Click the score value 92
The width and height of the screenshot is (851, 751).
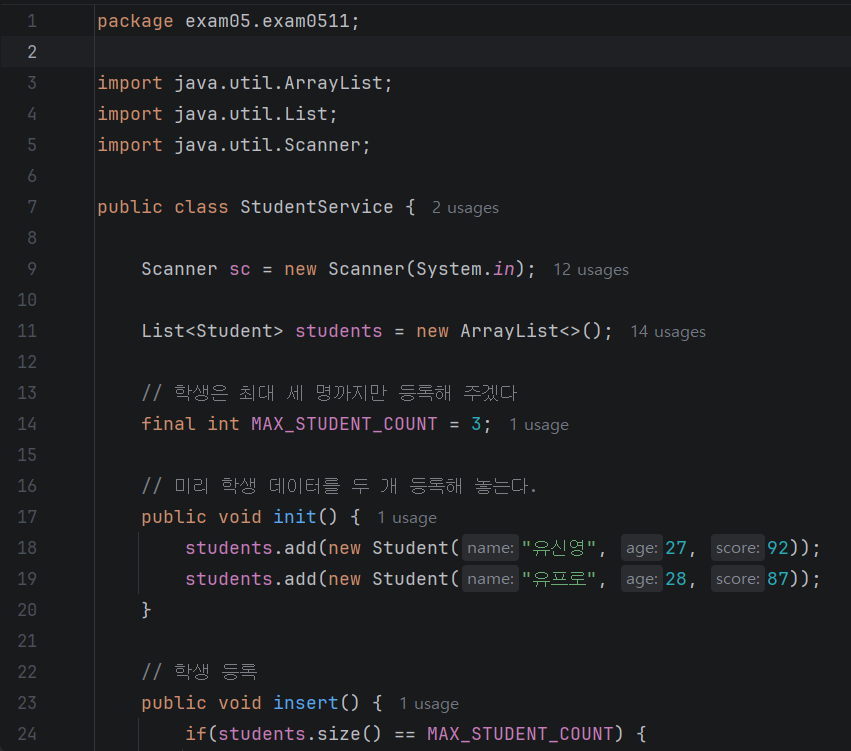pos(778,548)
